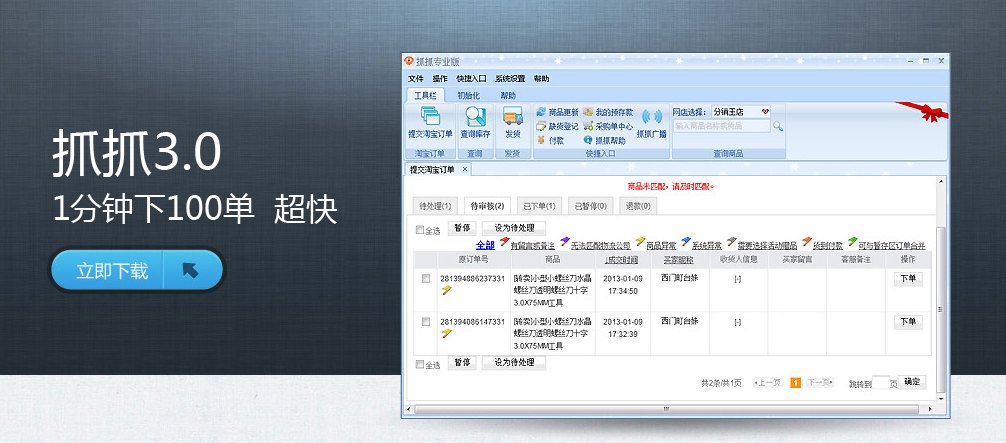This screenshot has height=443, width=1006.
Task: Click the 立即下载 download button
Action: [137, 270]
